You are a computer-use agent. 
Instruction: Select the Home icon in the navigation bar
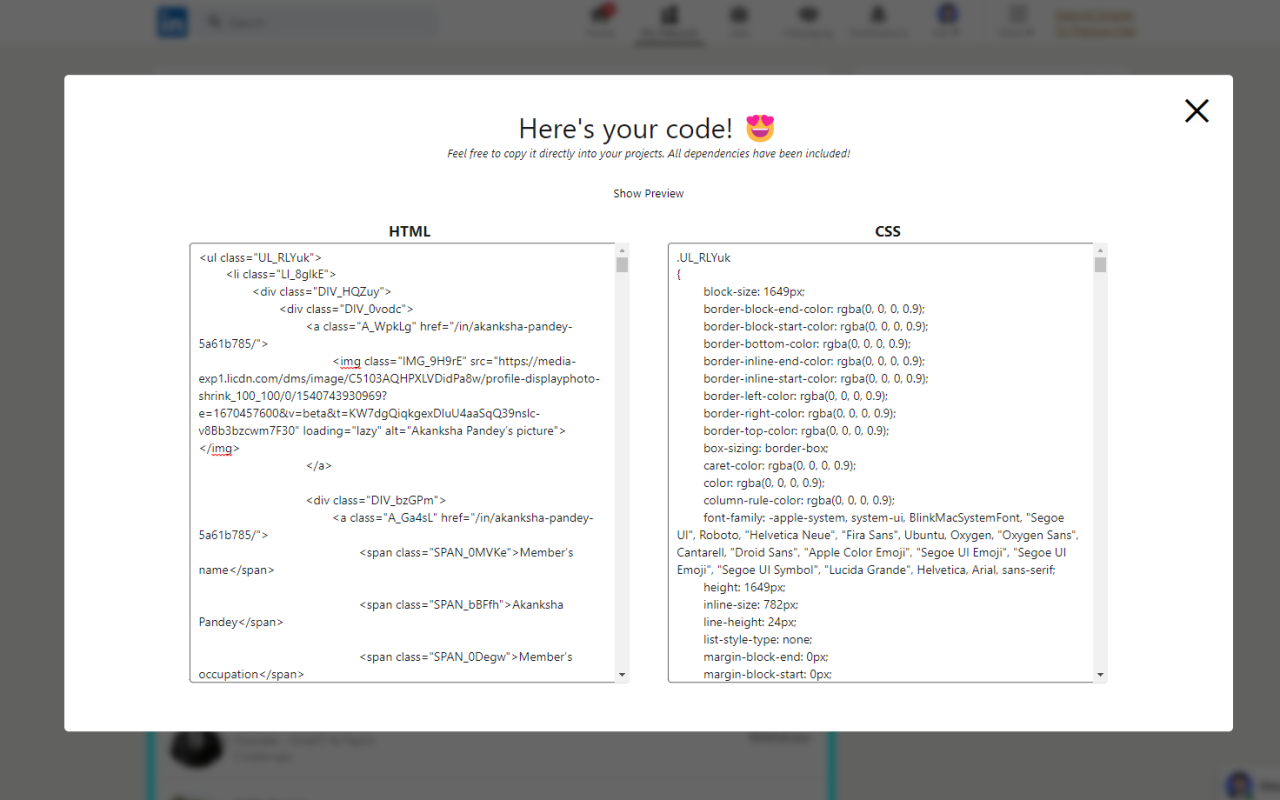tap(600, 20)
